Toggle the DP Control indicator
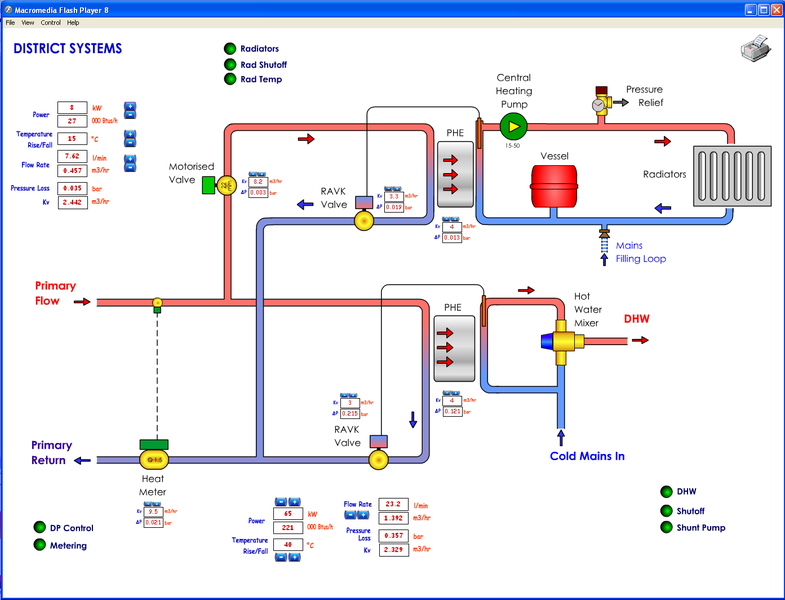Screen dimensions: 785x600 click(x=40, y=527)
